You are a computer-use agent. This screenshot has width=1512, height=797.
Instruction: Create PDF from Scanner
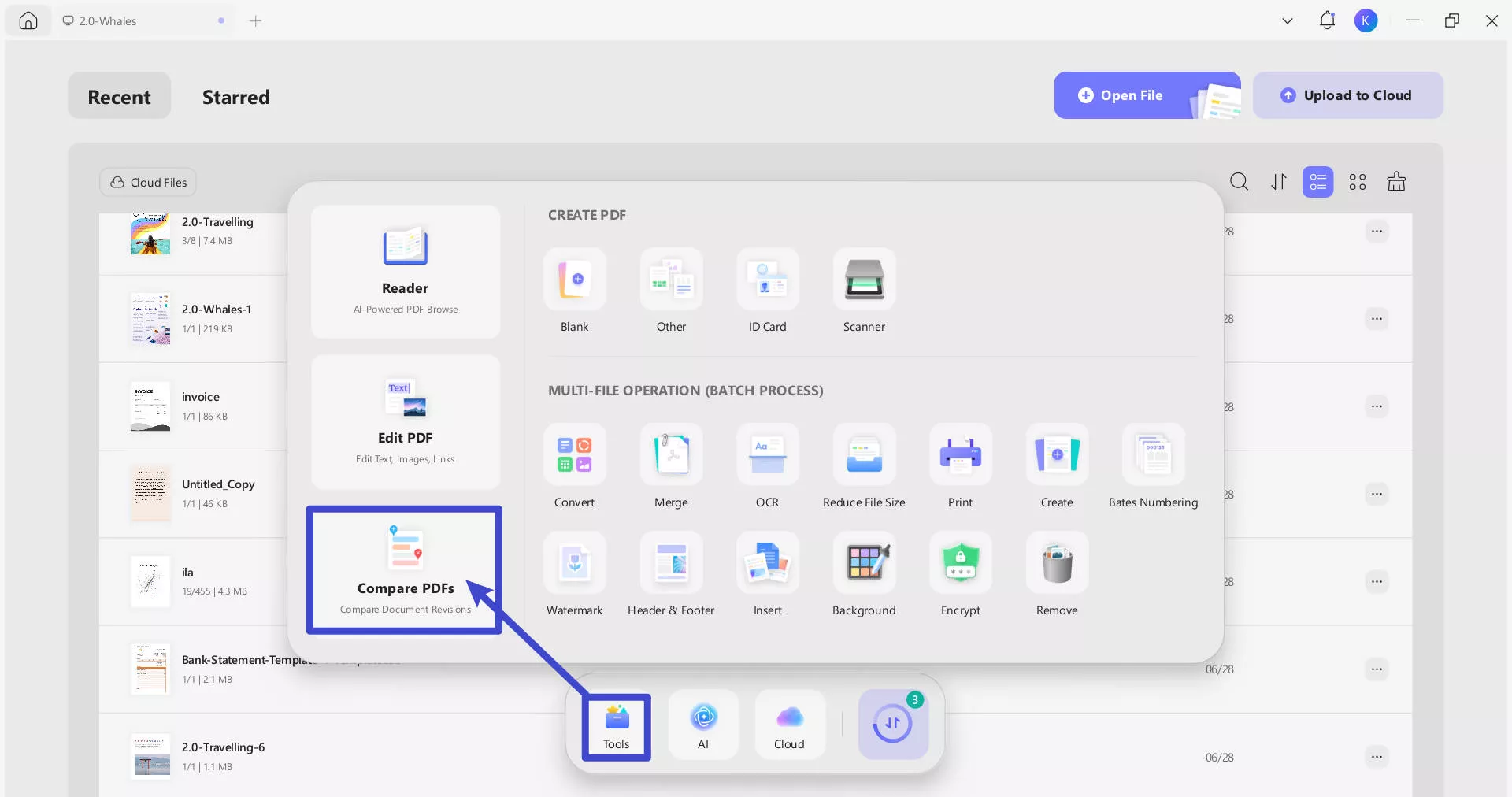pos(864,280)
